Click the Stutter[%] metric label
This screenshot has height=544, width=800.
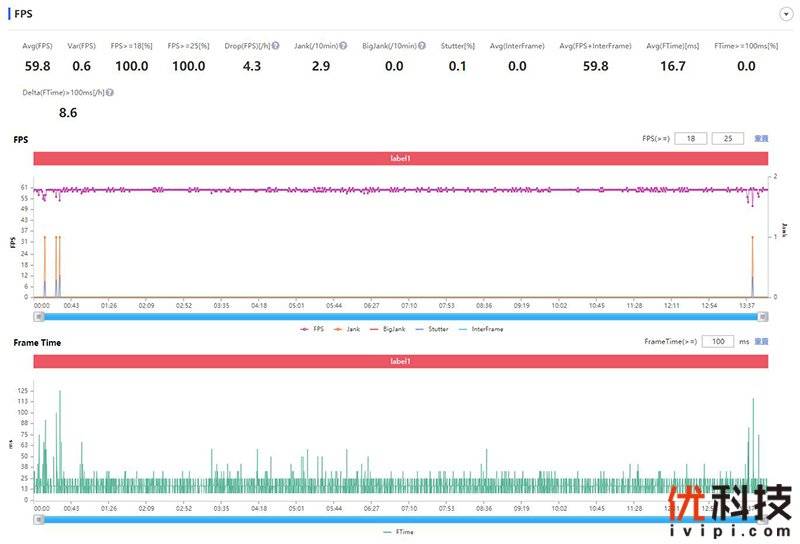pos(458,46)
